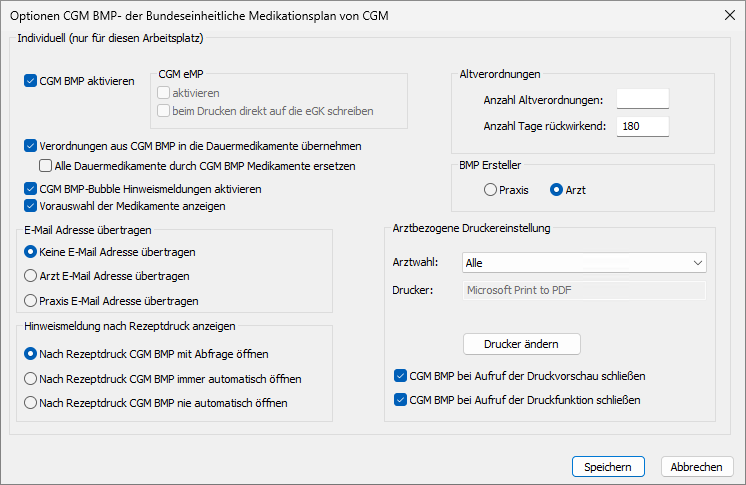Select Nach Rezeptdruck immer automatisch öffnen
The height and width of the screenshot is (485, 746).
click(30, 379)
